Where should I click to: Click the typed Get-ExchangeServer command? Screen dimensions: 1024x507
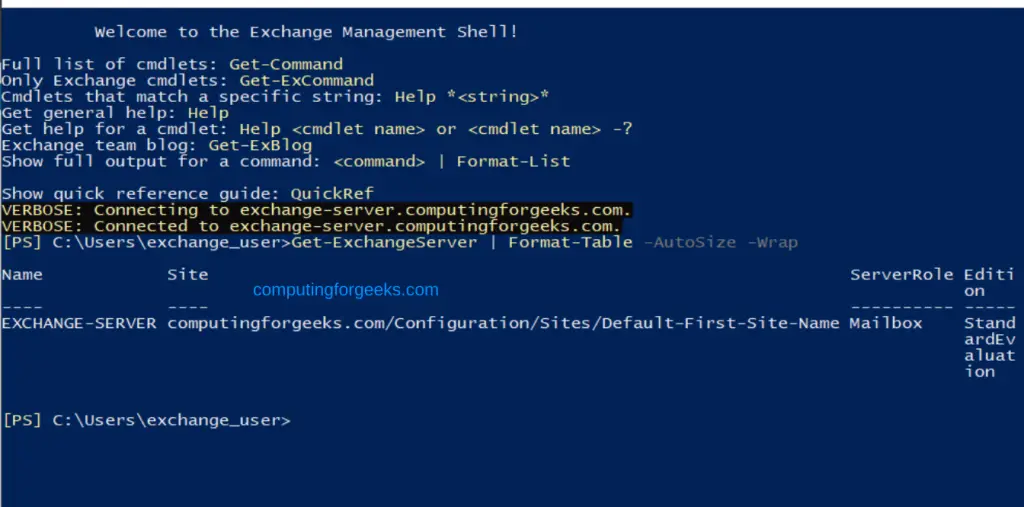pyautogui.click(x=384, y=242)
